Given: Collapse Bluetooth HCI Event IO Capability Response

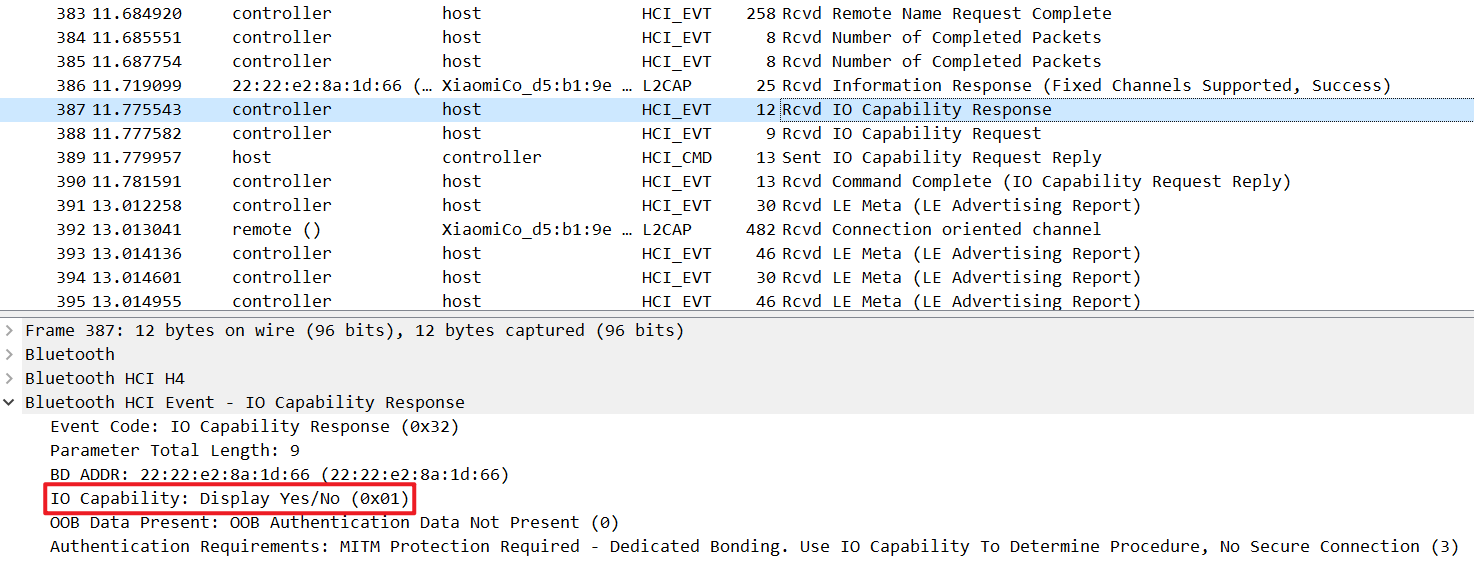Looking at the screenshot, I should 10,403.
